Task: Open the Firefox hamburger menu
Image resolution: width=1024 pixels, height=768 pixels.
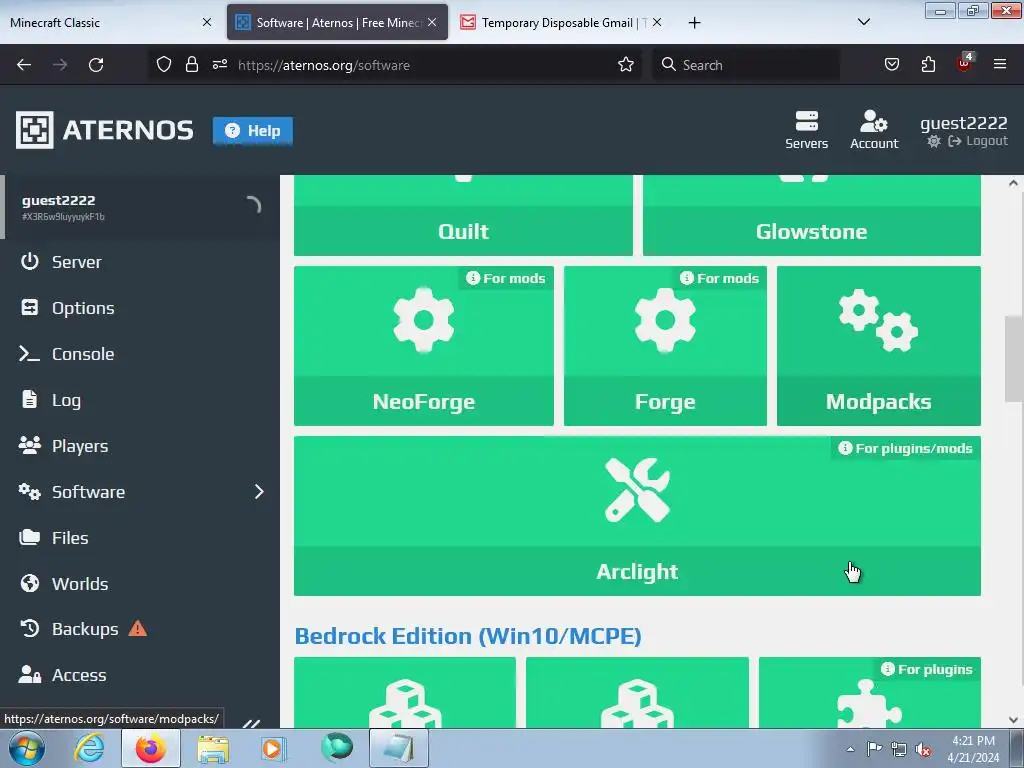Action: click(1000, 65)
